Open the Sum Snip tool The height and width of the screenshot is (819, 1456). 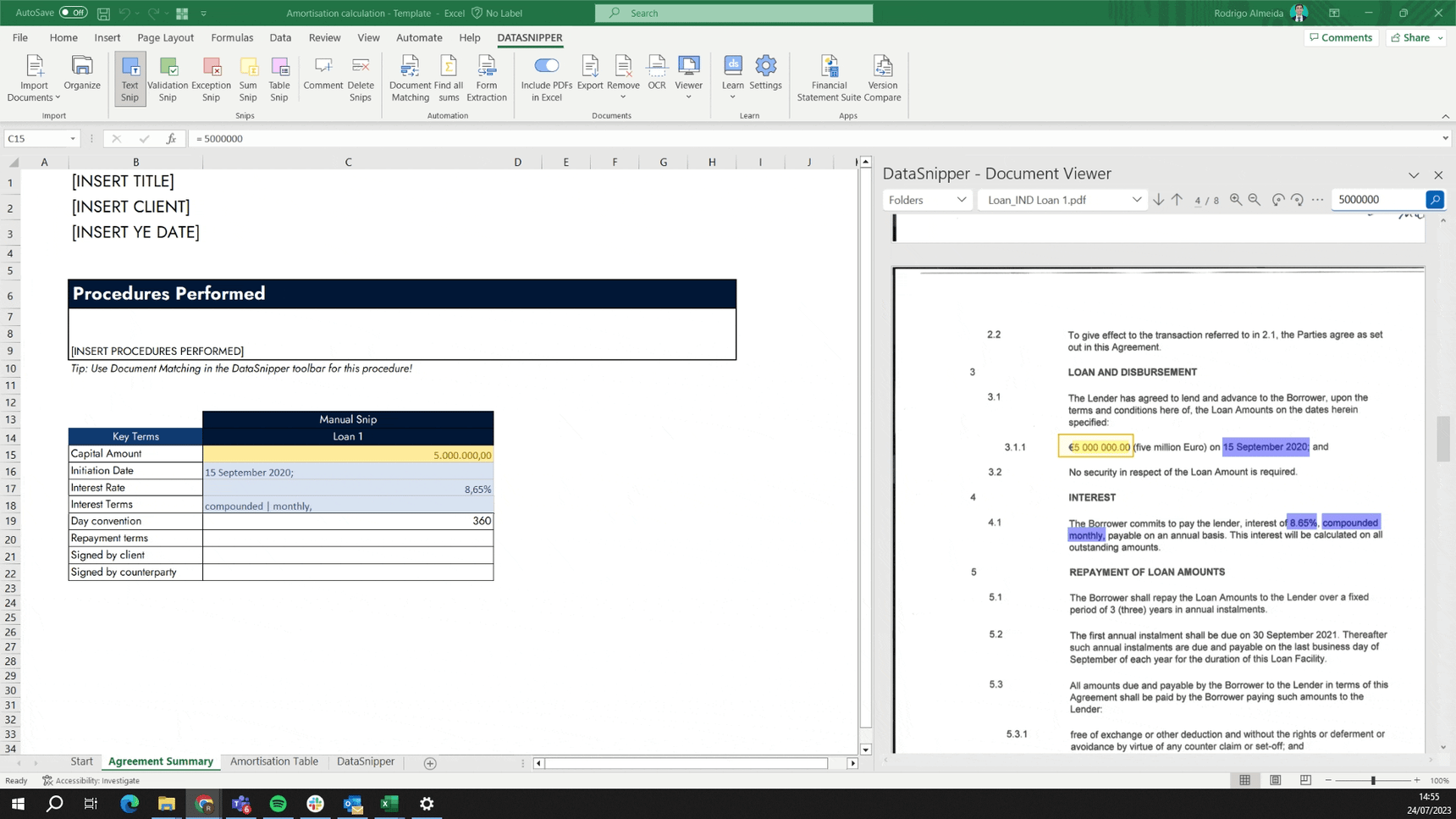(247, 77)
